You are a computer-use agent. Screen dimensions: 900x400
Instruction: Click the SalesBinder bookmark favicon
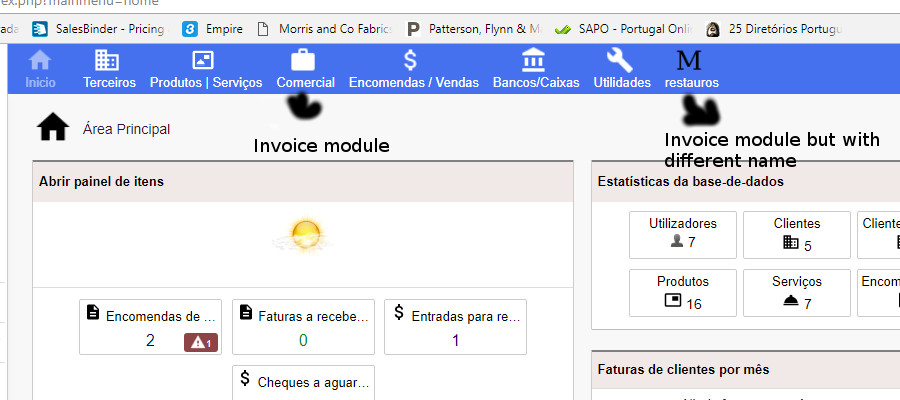(x=39, y=29)
